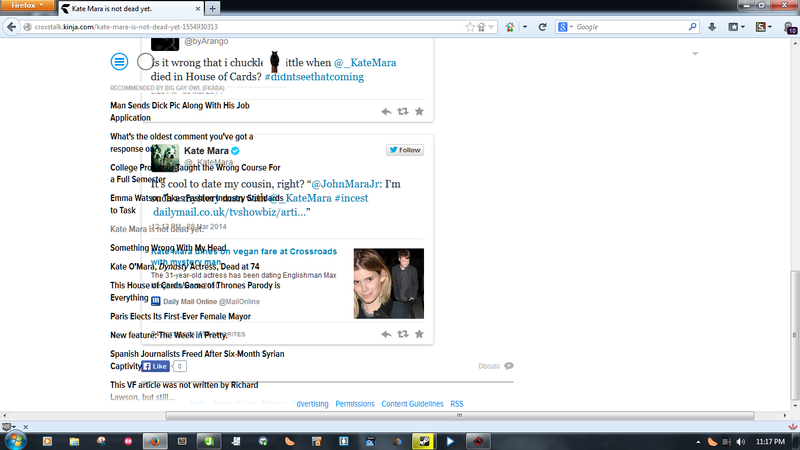800x450 pixels.
Task: Open the #didntseethatcoming hashtag
Action: pos(314,77)
